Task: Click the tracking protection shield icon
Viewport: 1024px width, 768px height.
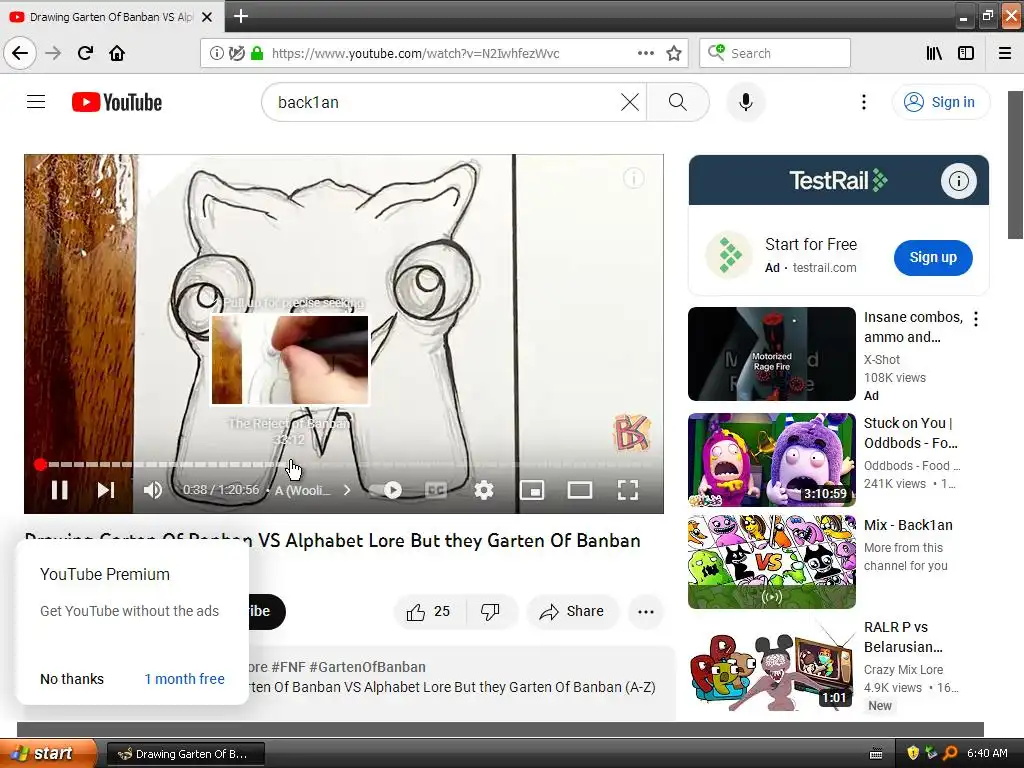Action: click(x=236, y=53)
